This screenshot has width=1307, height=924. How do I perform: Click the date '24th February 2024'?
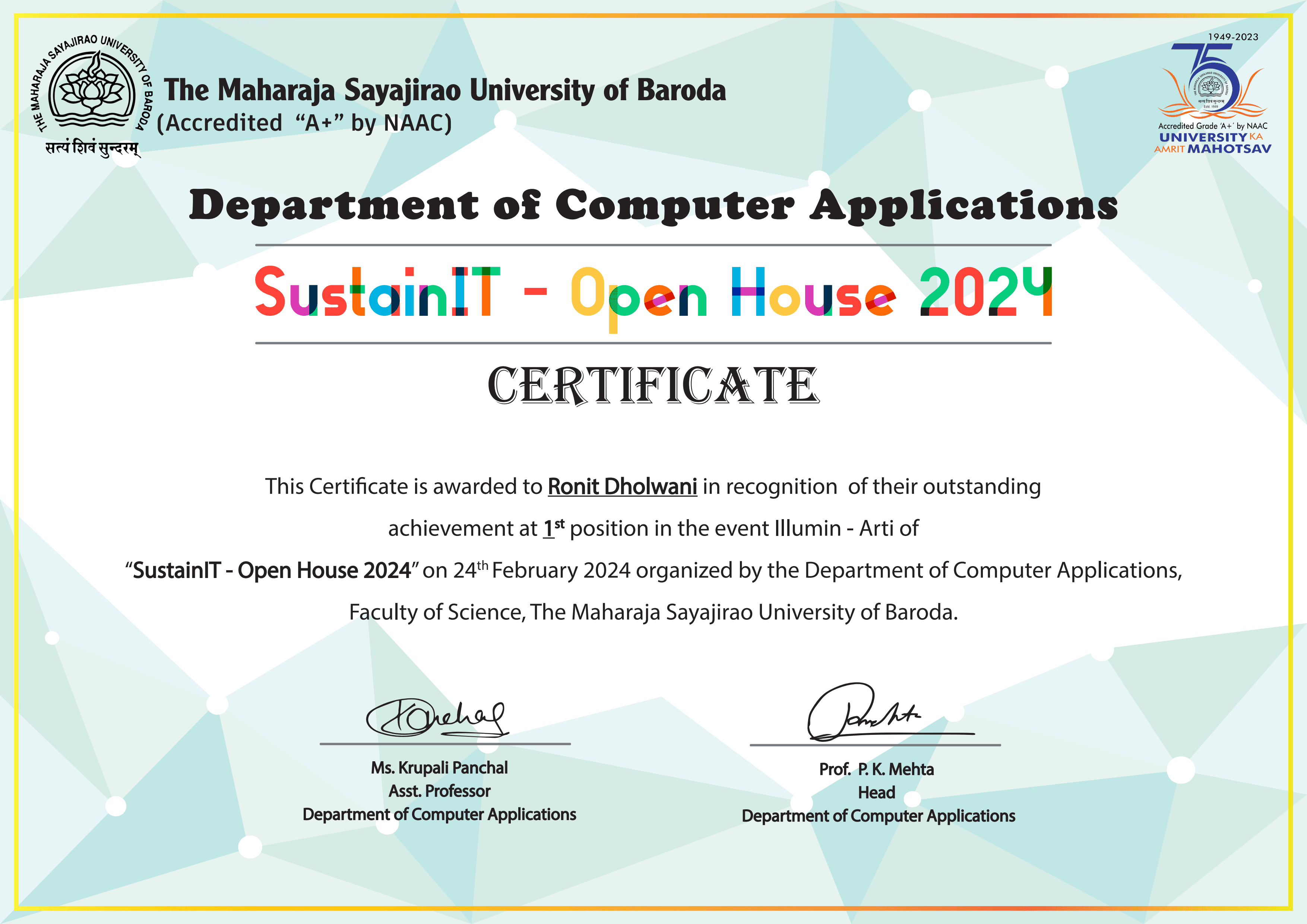point(542,570)
